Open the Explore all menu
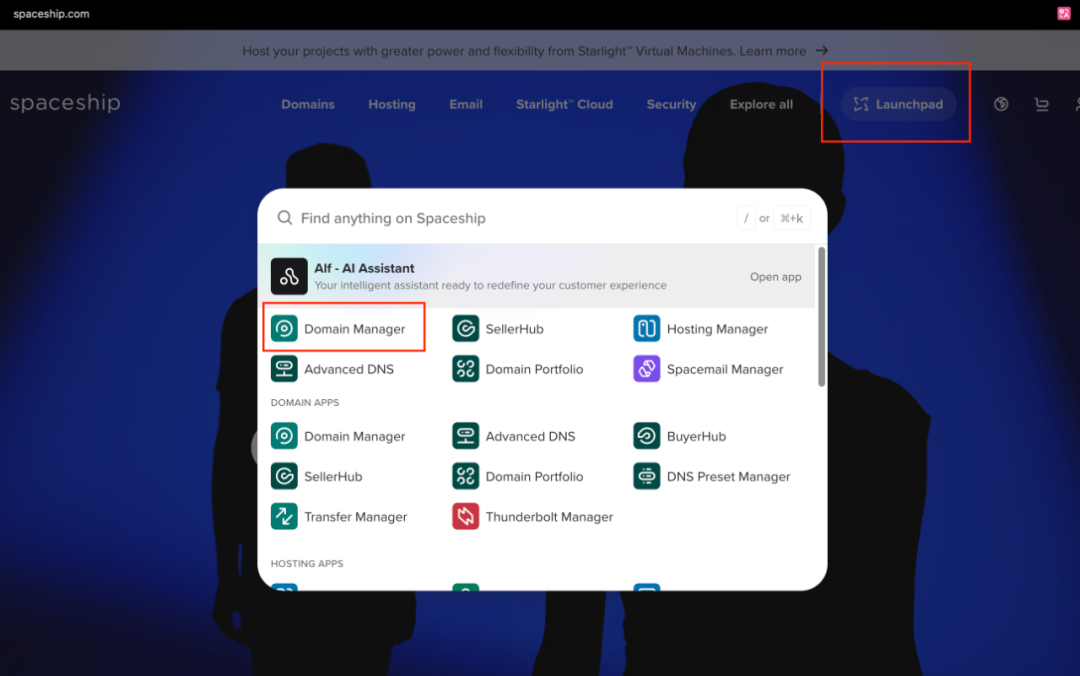The image size is (1080, 676). pyautogui.click(x=761, y=104)
